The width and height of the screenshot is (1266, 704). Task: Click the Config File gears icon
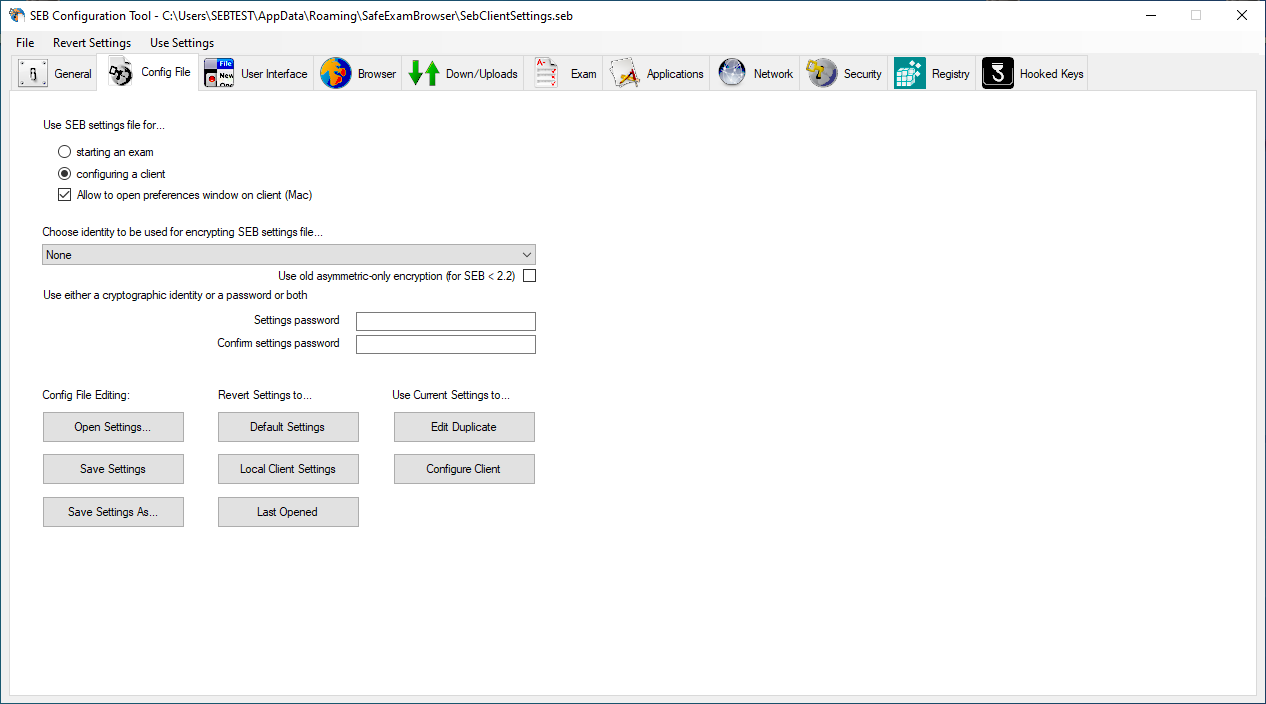click(121, 73)
